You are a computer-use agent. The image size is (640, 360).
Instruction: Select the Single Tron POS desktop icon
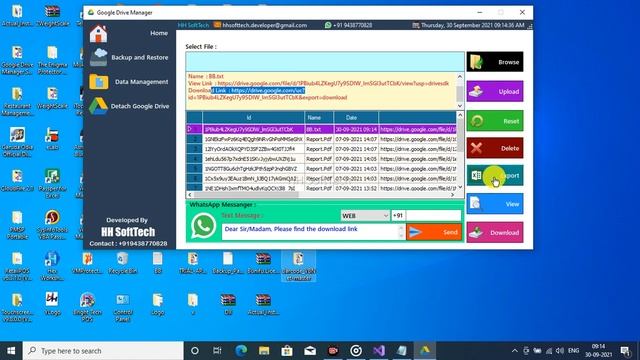[87, 307]
